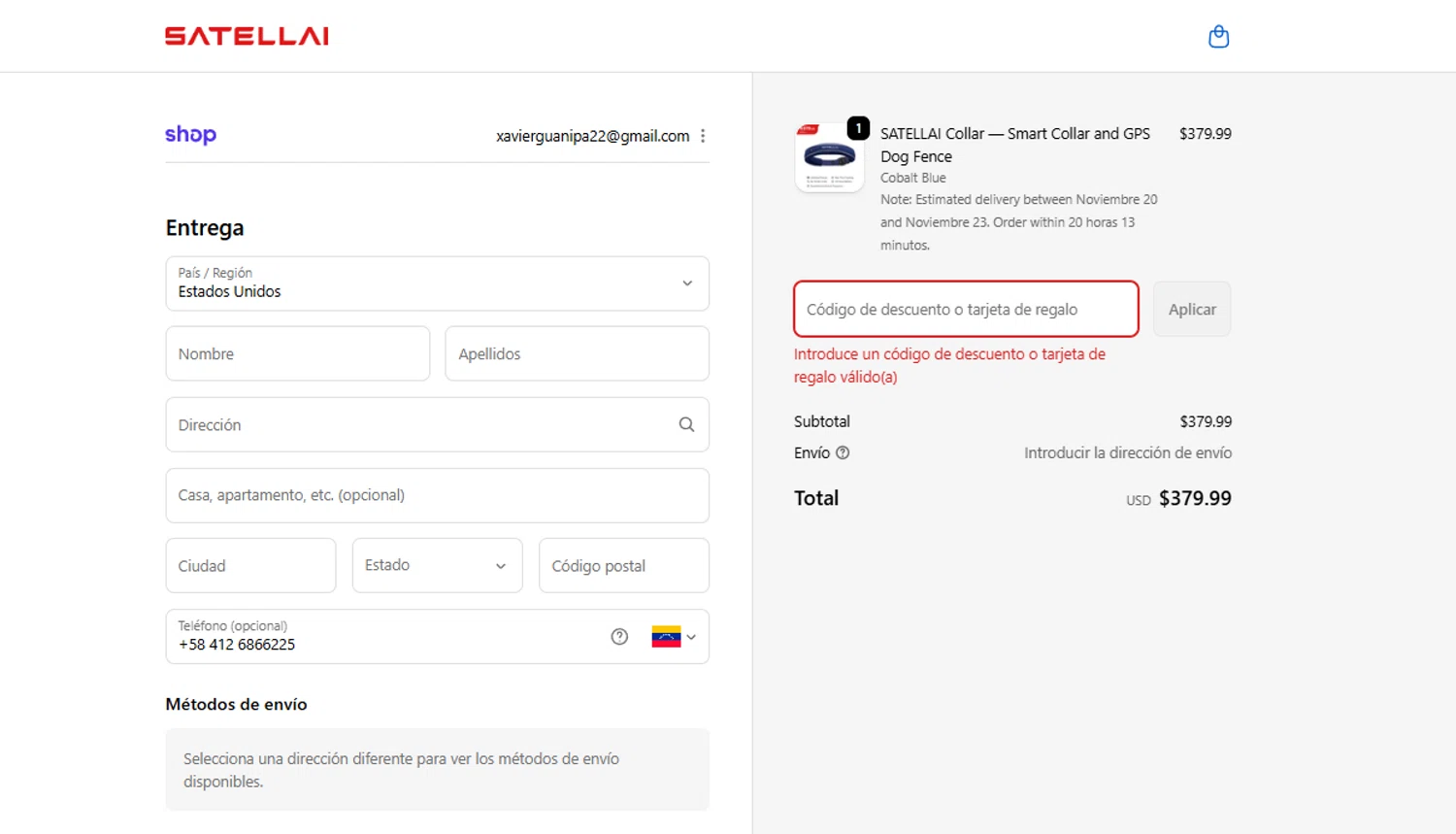Open the Estado dropdown
The width and height of the screenshot is (1456, 834).
[x=437, y=565]
